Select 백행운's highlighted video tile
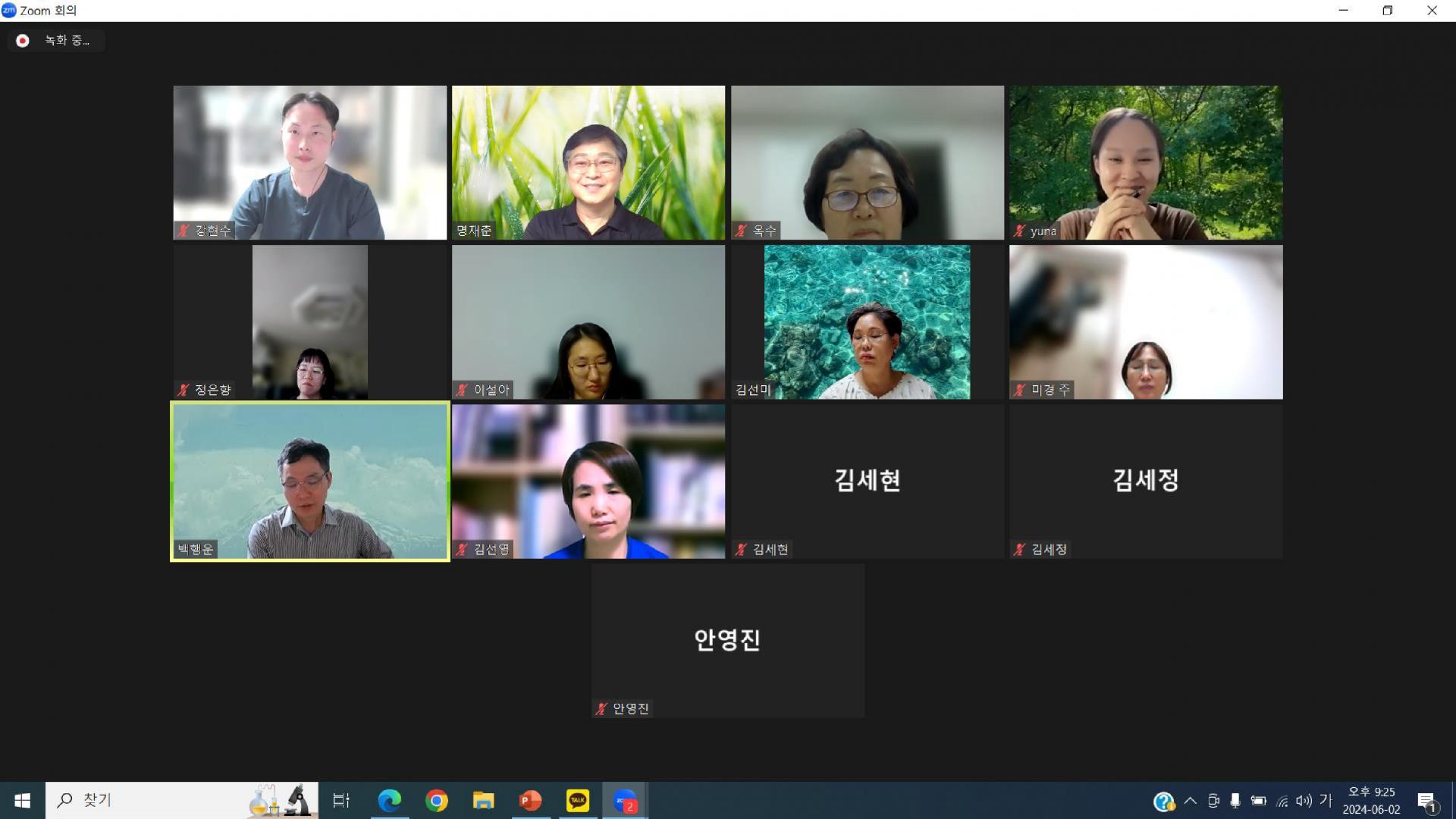 click(x=309, y=482)
